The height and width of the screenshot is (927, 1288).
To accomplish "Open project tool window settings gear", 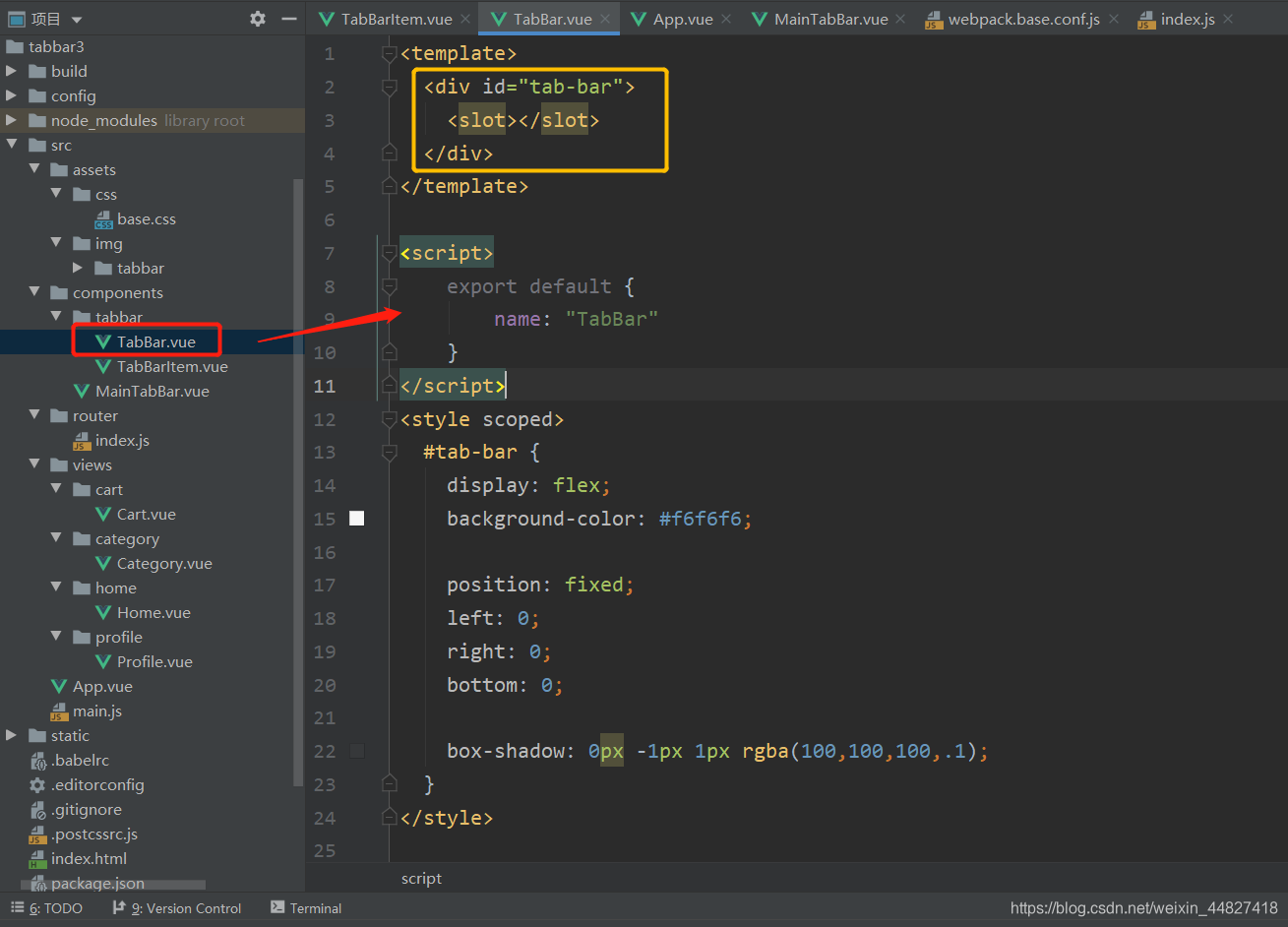I will tap(258, 19).
